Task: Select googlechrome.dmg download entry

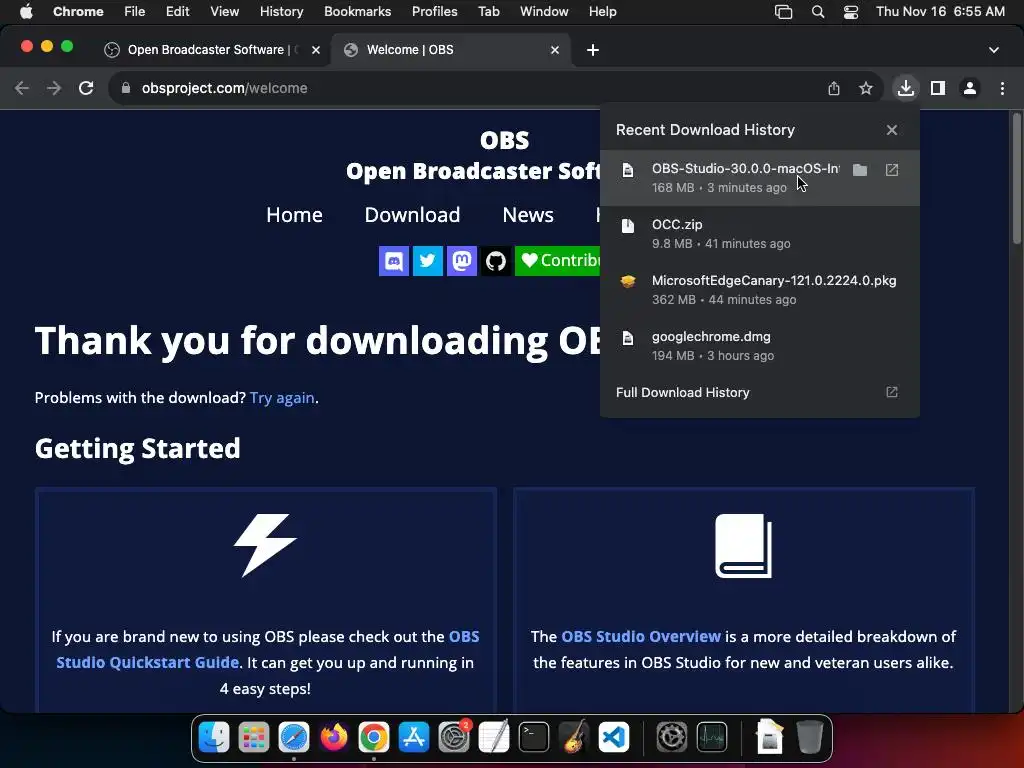Action: [x=760, y=346]
